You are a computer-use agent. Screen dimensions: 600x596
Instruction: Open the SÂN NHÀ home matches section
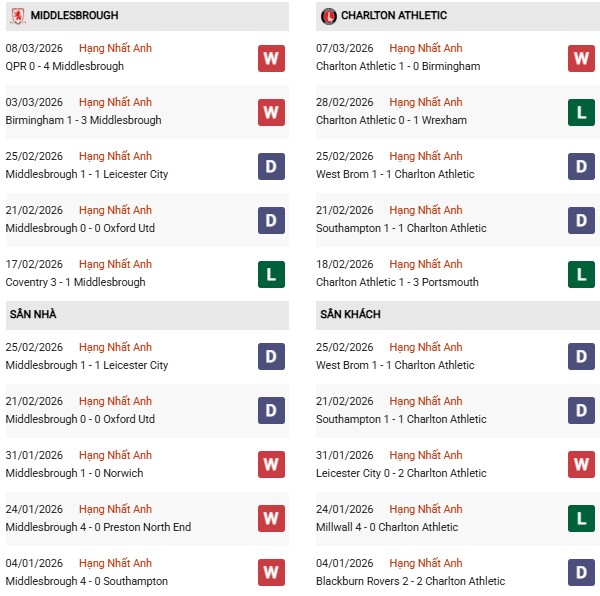(x=33, y=314)
